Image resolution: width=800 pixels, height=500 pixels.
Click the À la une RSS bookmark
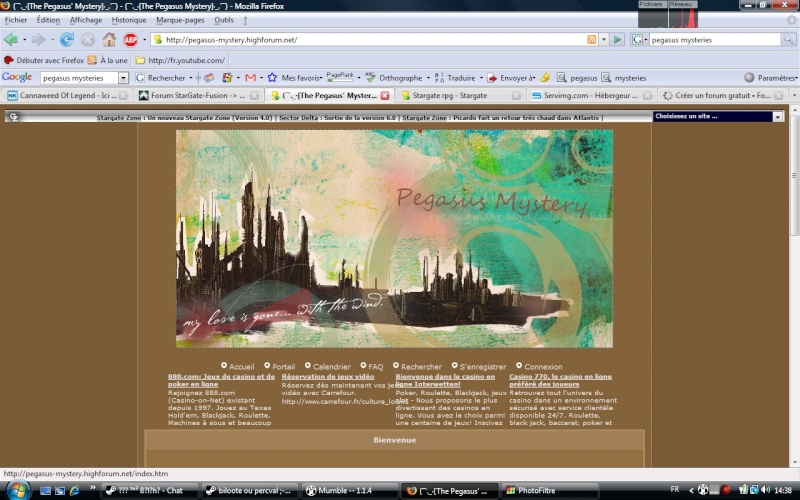point(108,60)
